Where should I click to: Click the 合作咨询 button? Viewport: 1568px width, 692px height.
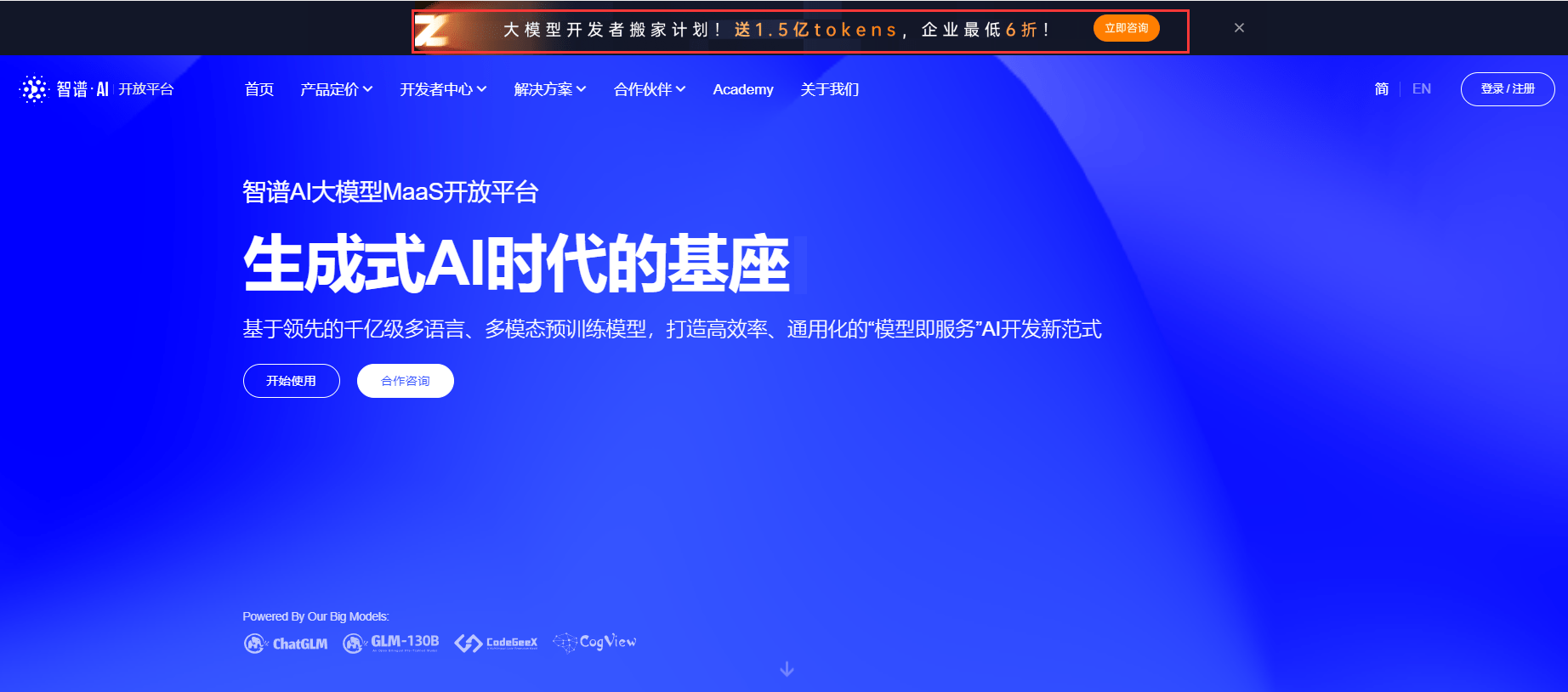click(x=406, y=381)
